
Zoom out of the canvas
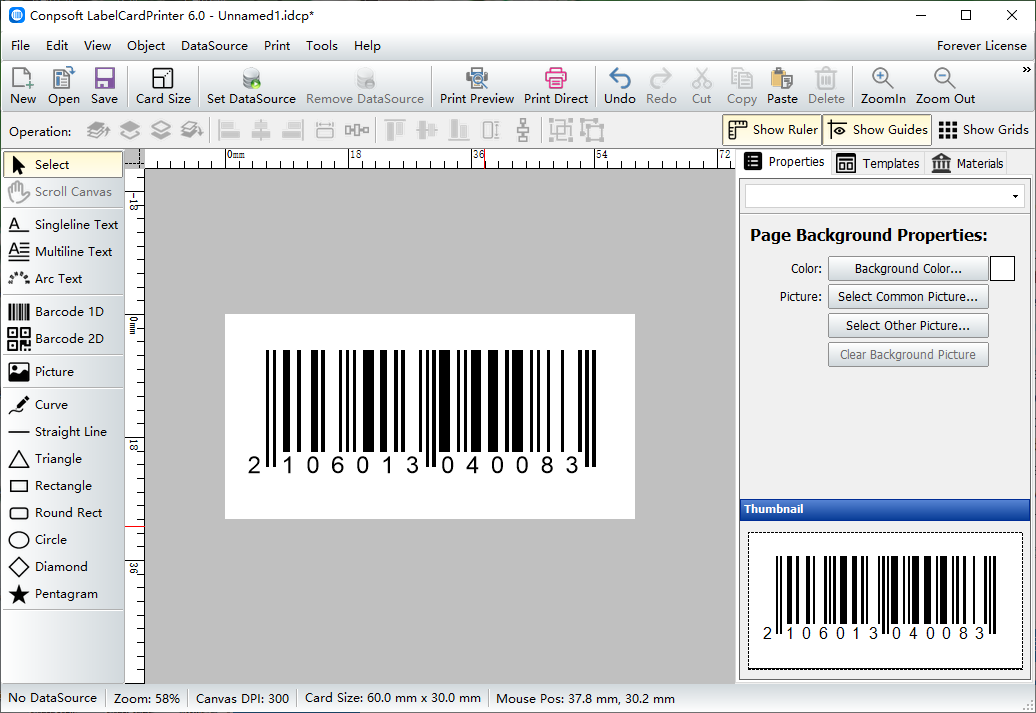pos(945,86)
